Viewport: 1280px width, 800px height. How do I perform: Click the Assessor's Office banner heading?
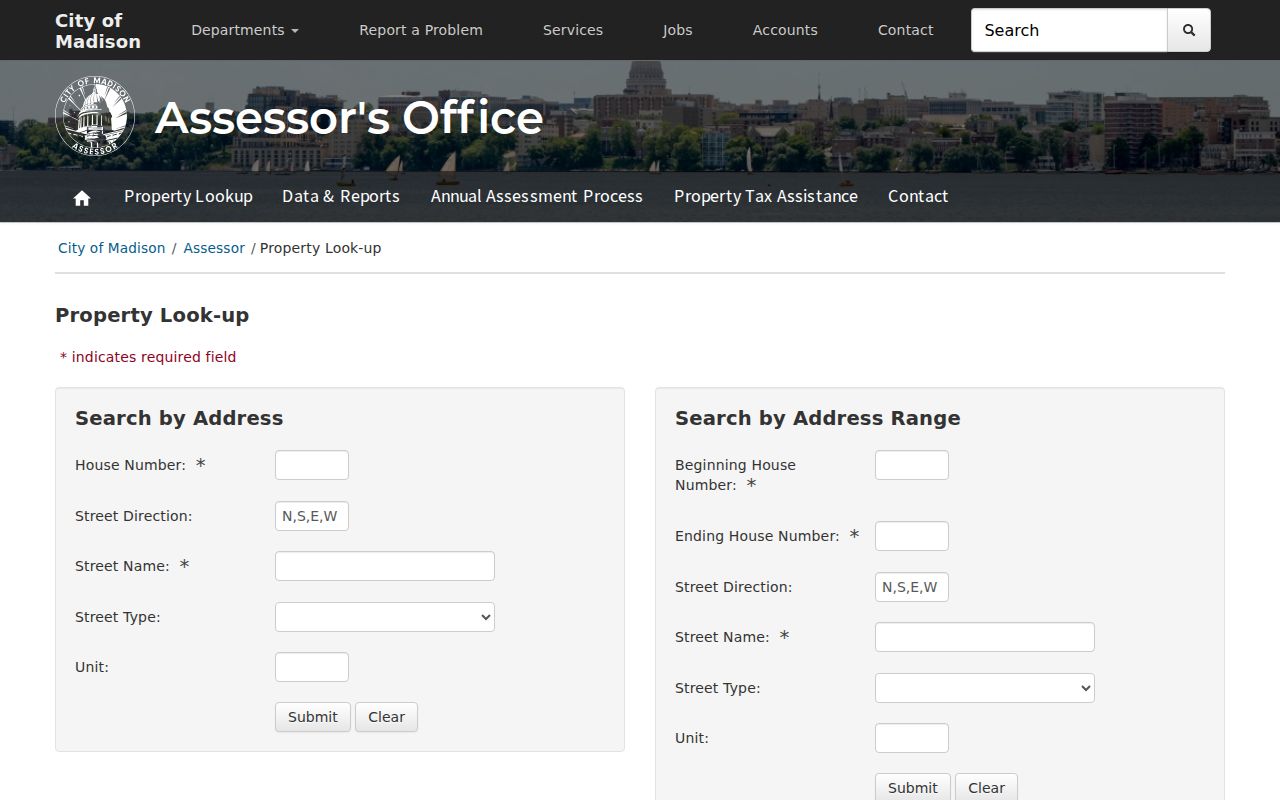pos(349,117)
